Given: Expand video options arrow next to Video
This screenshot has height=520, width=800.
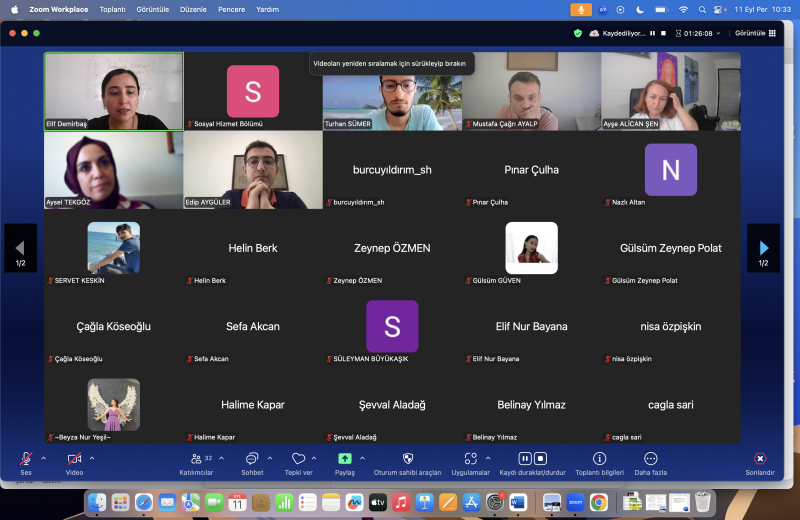Looking at the screenshot, I should [92, 458].
